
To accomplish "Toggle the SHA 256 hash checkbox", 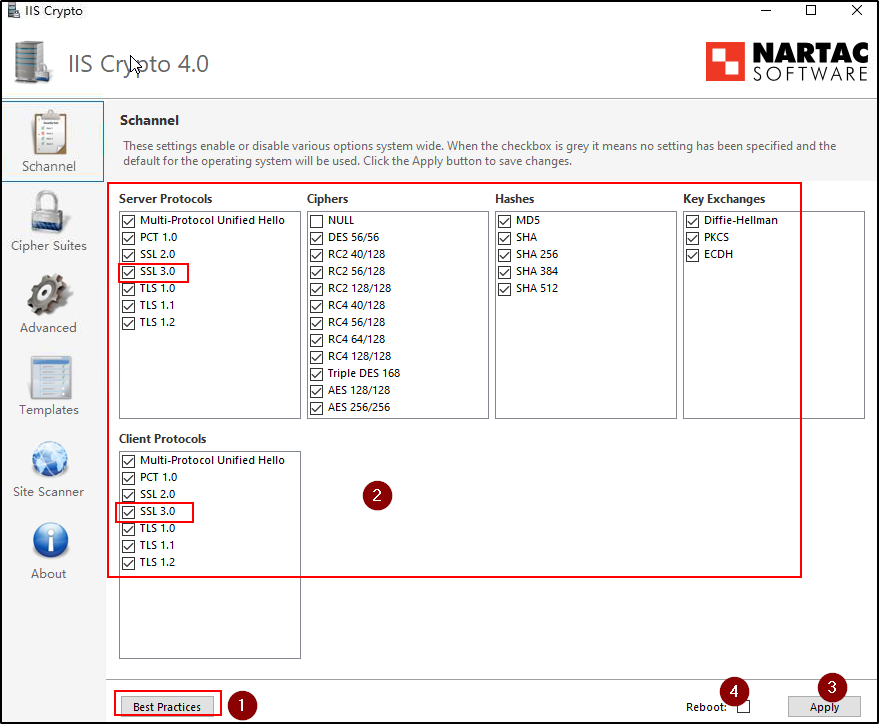I will click(x=505, y=255).
